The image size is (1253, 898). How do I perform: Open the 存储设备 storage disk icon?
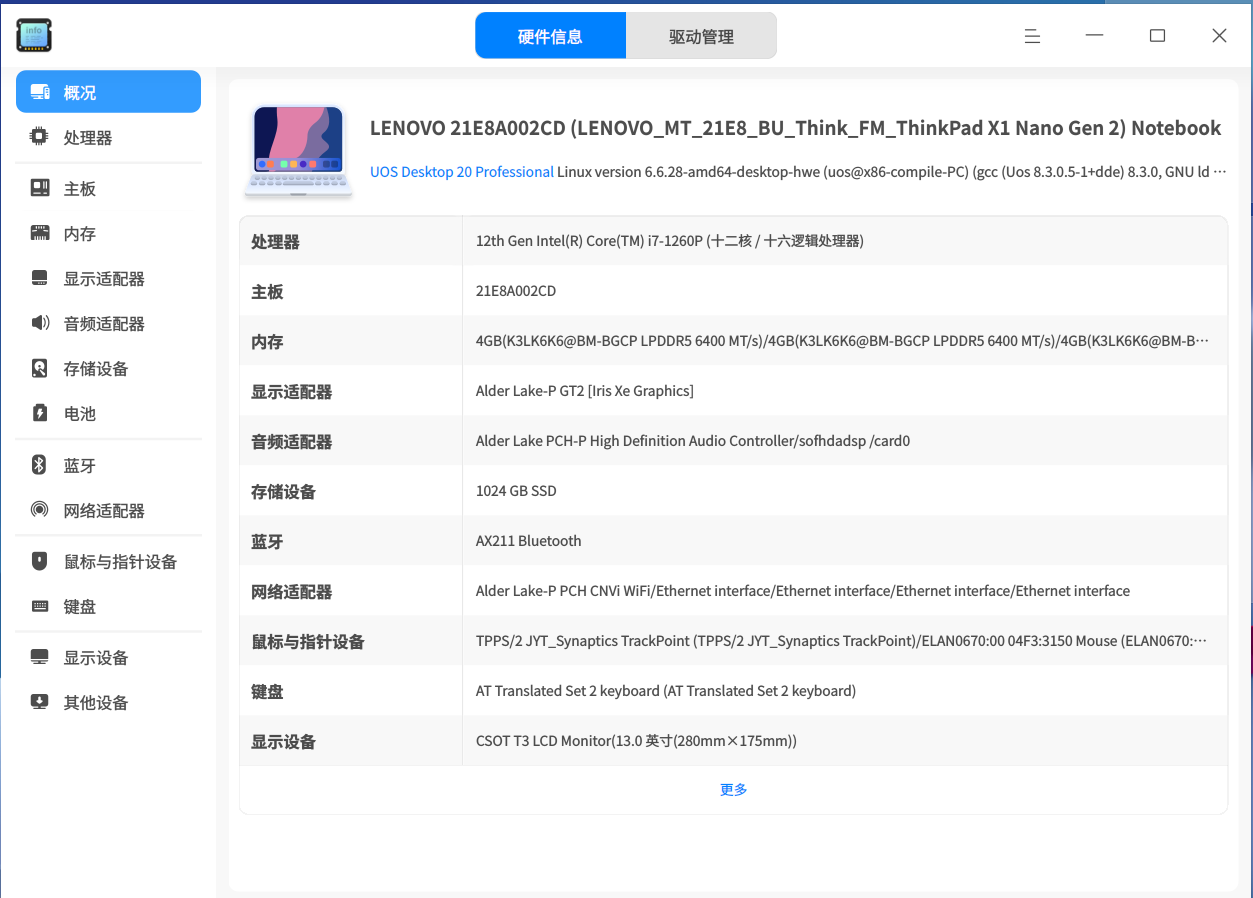tap(40, 368)
